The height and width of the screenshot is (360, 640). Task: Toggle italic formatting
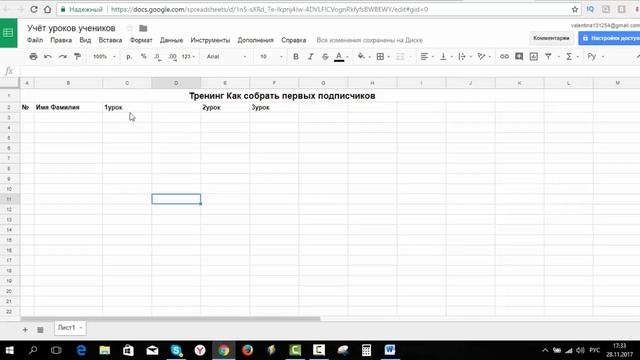tap(311, 57)
